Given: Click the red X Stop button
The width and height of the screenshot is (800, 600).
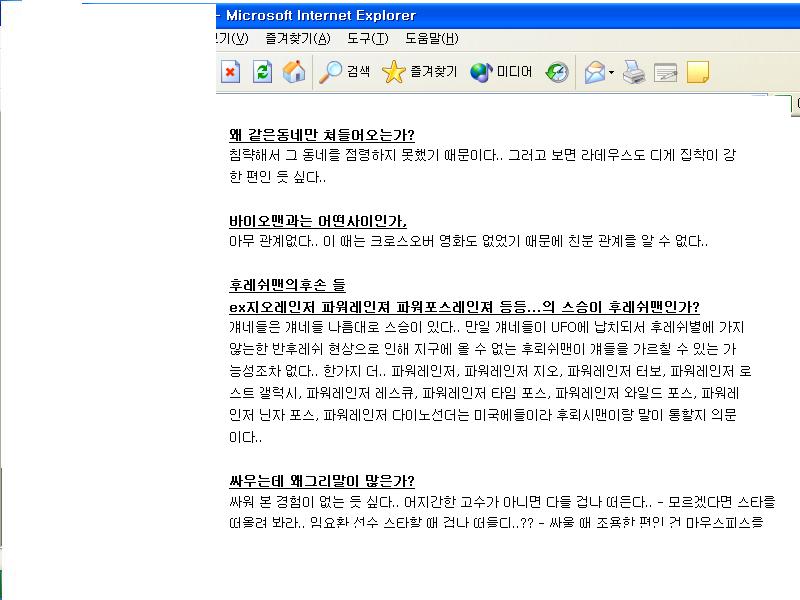Looking at the screenshot, I should pos(230,72).
